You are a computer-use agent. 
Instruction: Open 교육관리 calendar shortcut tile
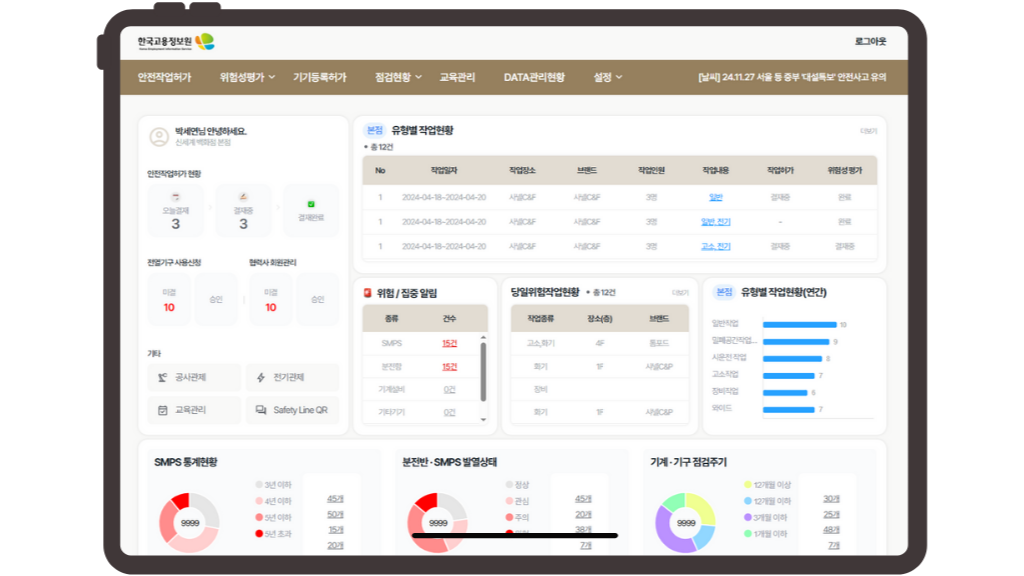point(190,410)
